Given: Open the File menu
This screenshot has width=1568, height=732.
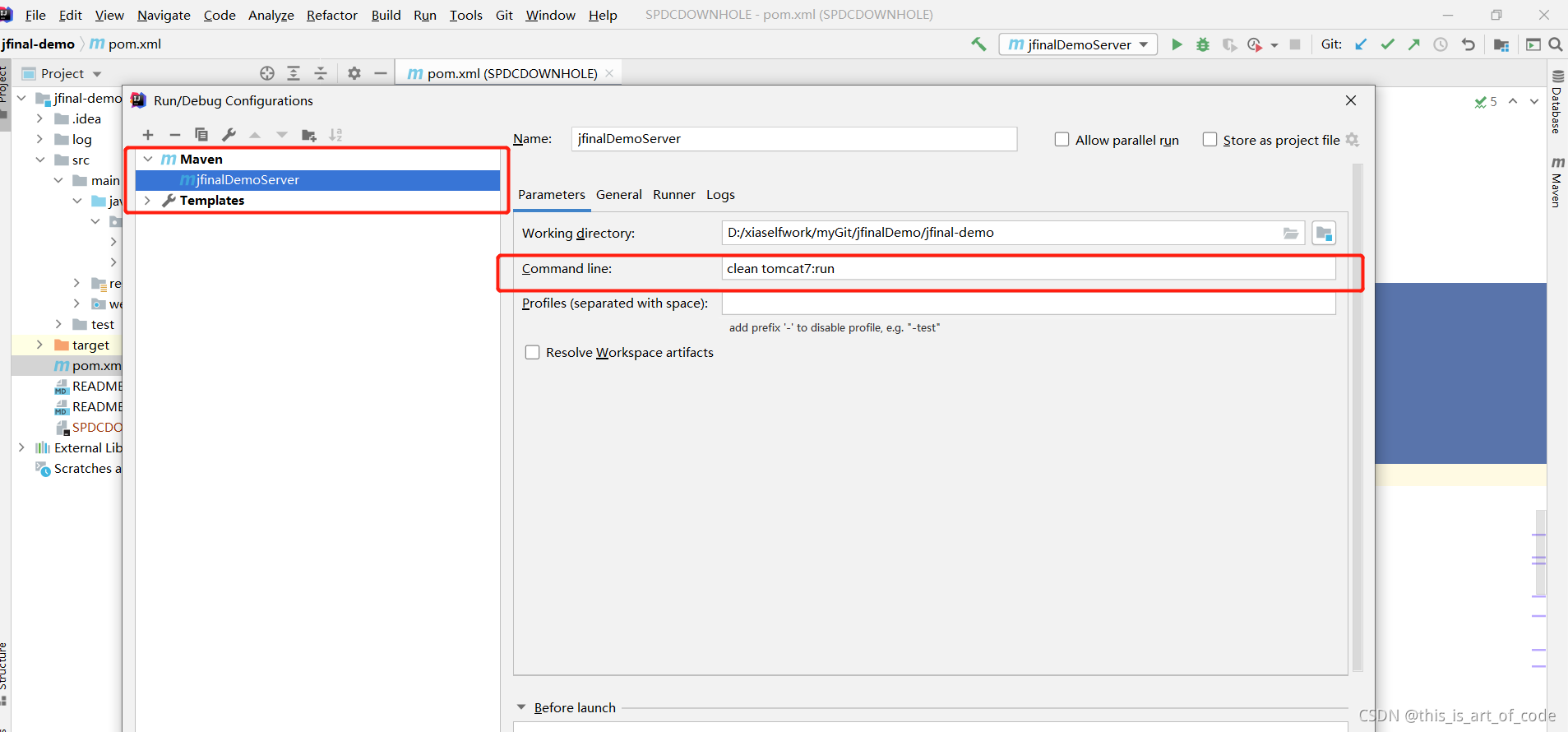Looking at the screenshot, I should (35, 15).
